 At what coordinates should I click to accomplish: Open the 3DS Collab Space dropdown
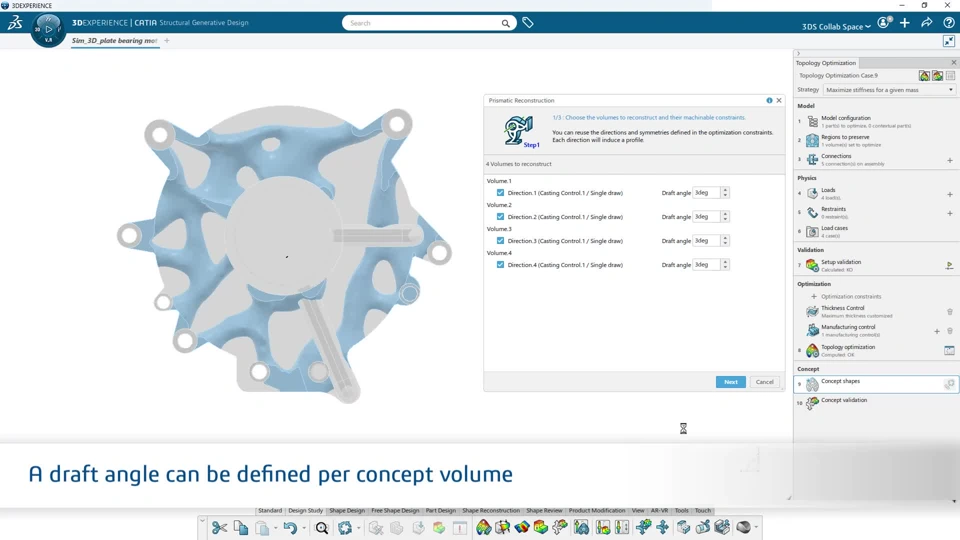pyautogui.click(x=836, y=26)
